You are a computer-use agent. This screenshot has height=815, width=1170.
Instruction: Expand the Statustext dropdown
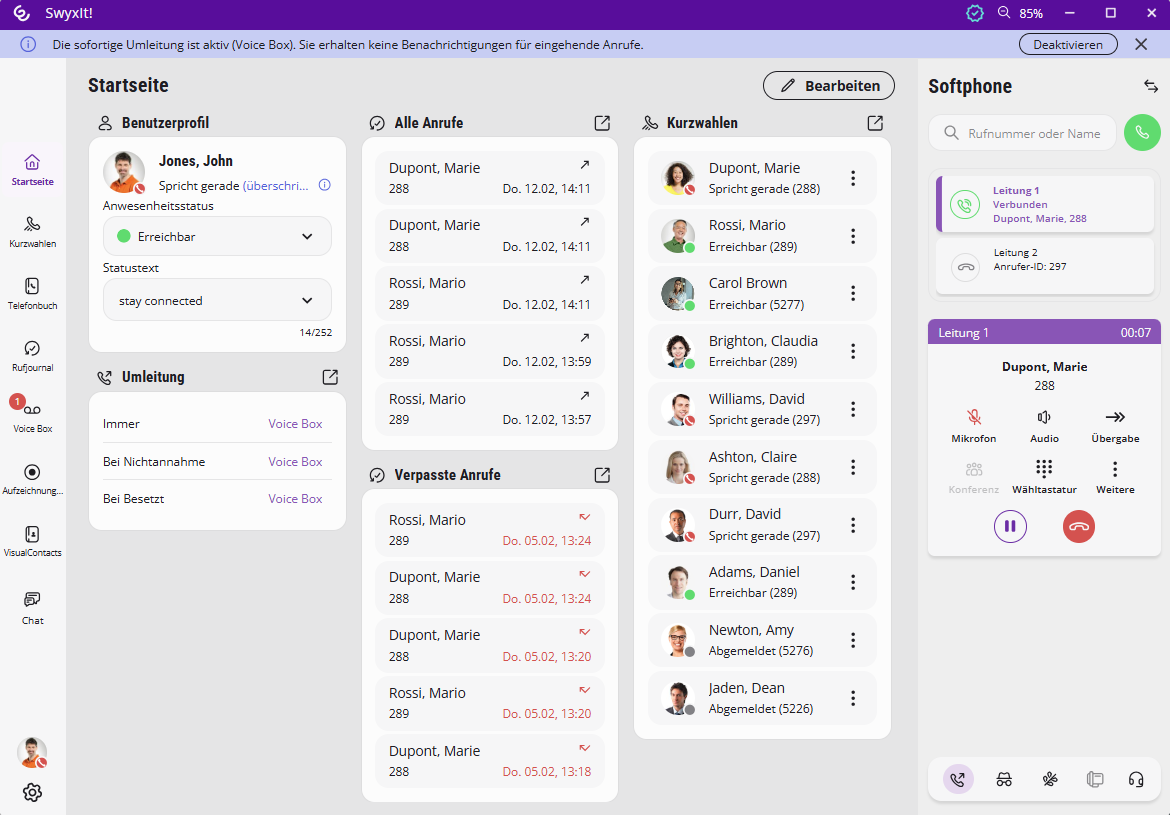(217, 300)
